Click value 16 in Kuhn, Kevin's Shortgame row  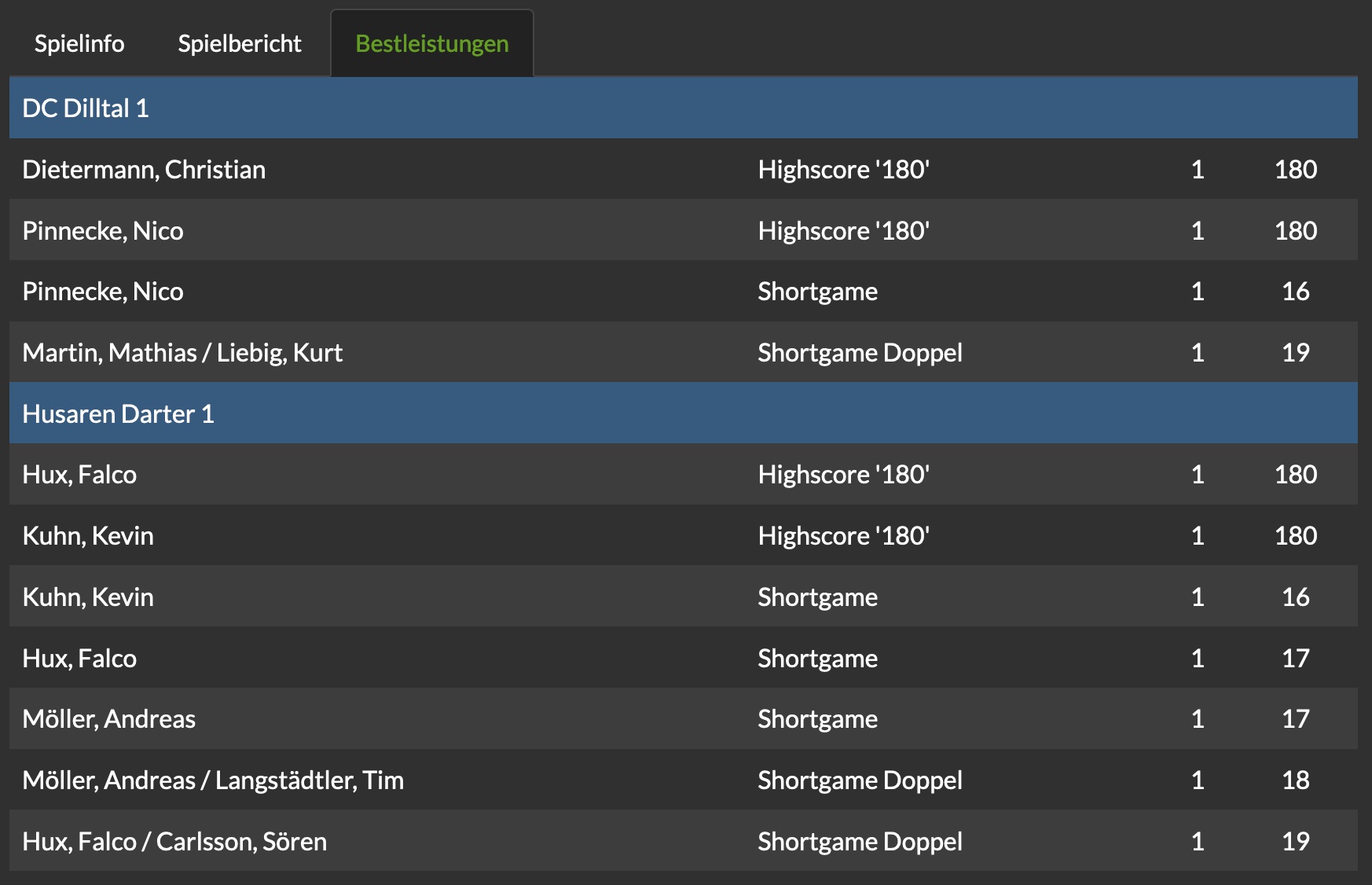click(1296, 597)
